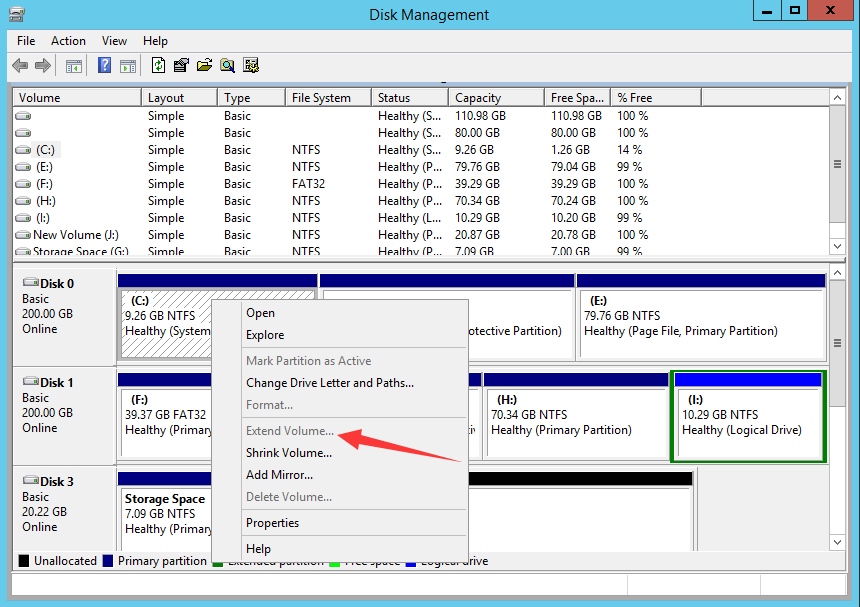Select Change Drive Letter and Paths option
This screenshot has width=860, height=607.
coord(329,383)
